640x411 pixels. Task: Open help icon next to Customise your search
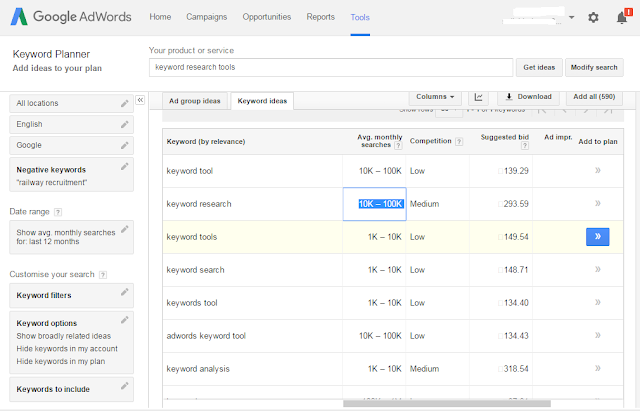tap(103, 275)
